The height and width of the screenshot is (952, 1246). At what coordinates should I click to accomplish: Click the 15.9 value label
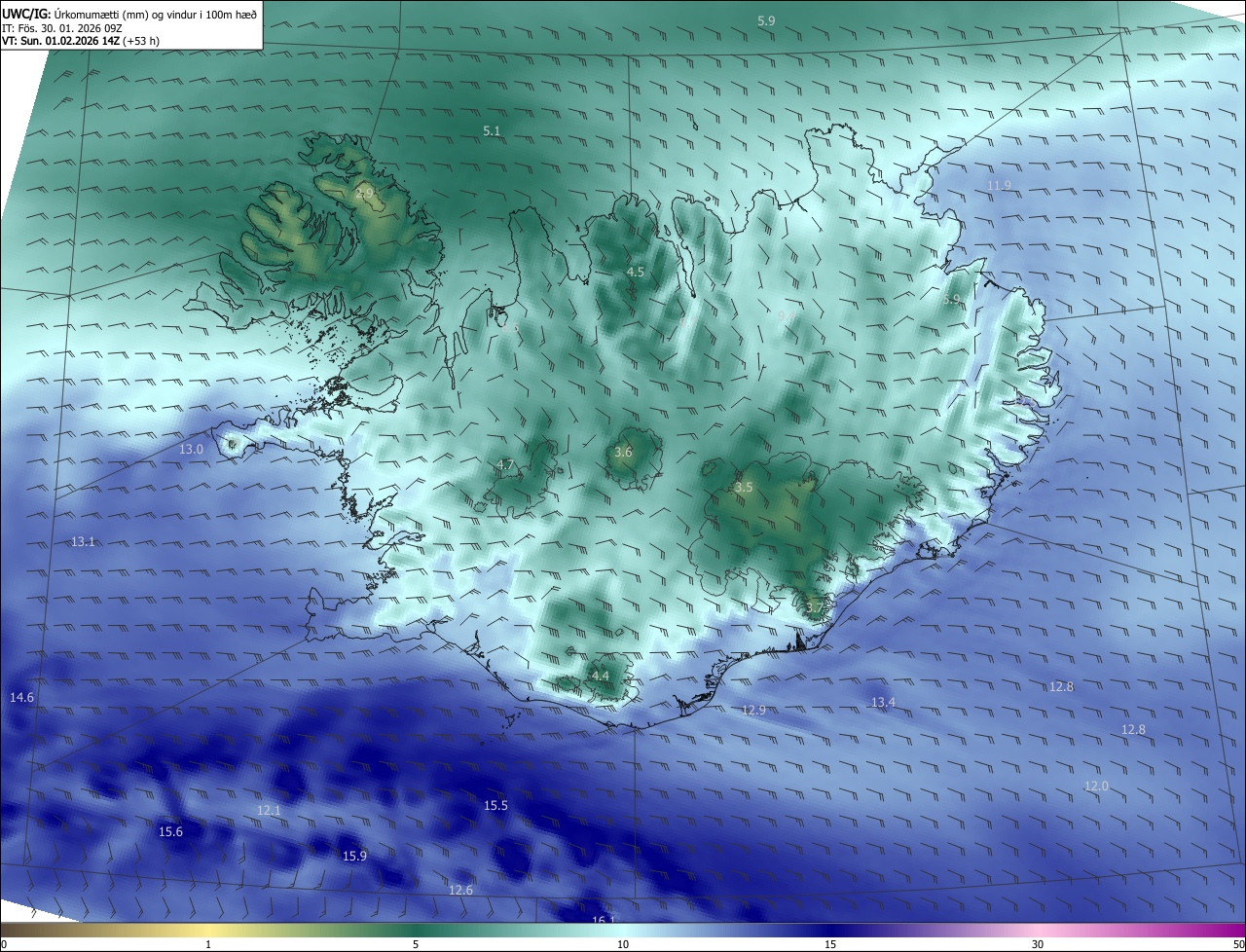(x=354, y=856)
